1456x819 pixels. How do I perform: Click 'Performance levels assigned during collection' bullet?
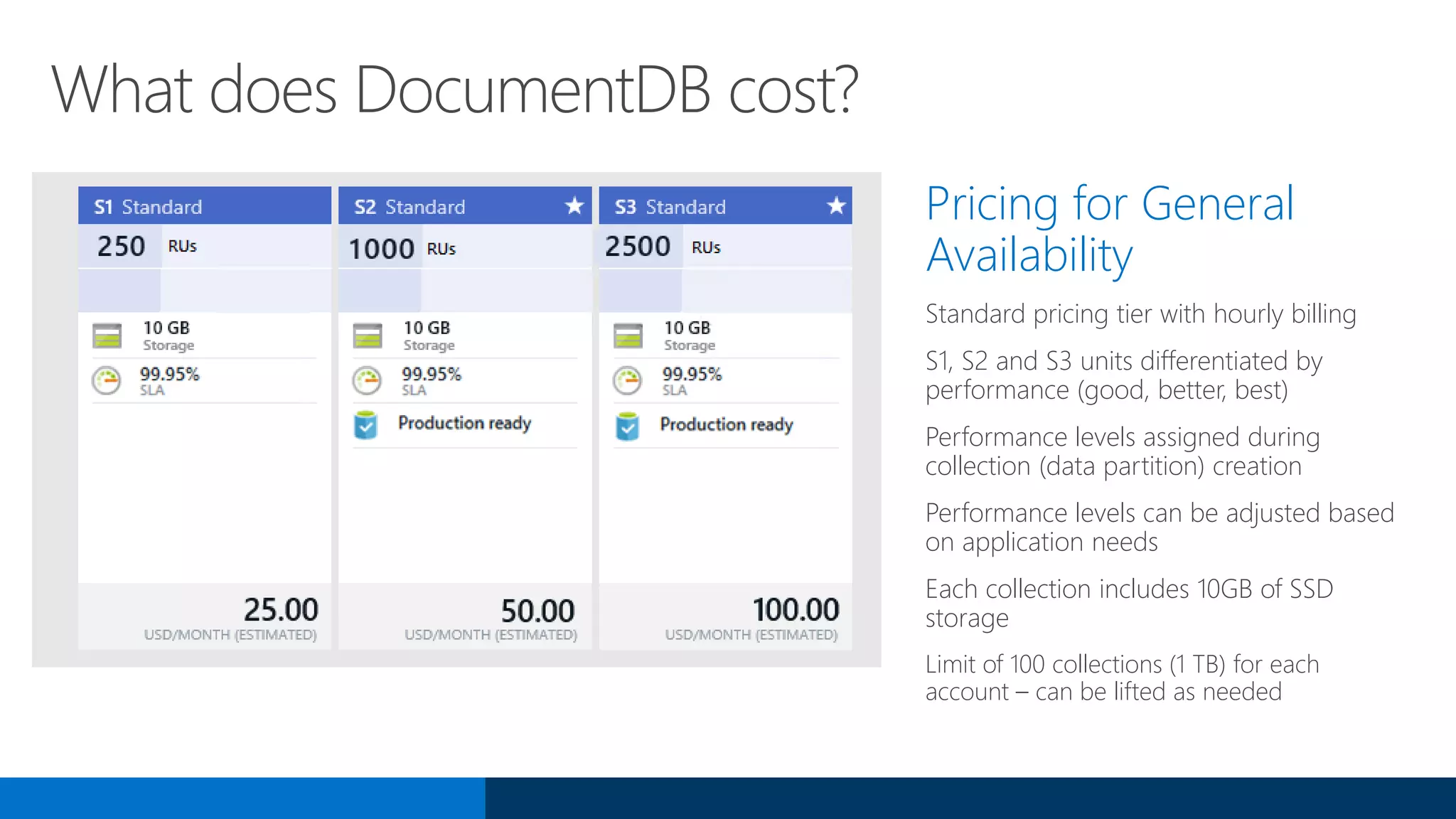coord(1123,451)
